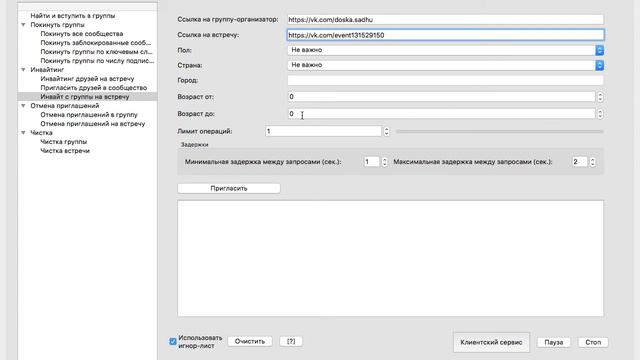Click the Очистить button

tap(250, 341)
